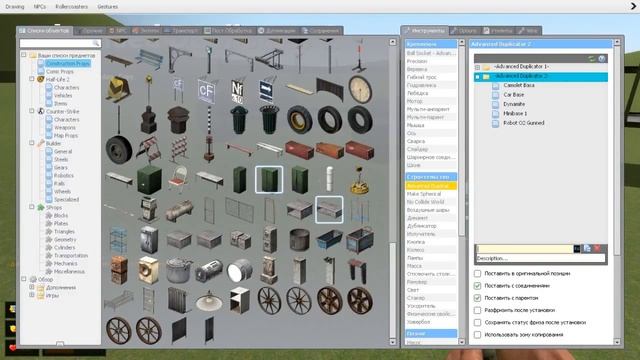Click the Description text field
Screen dimensions: 640x360
tap(540, 258)
